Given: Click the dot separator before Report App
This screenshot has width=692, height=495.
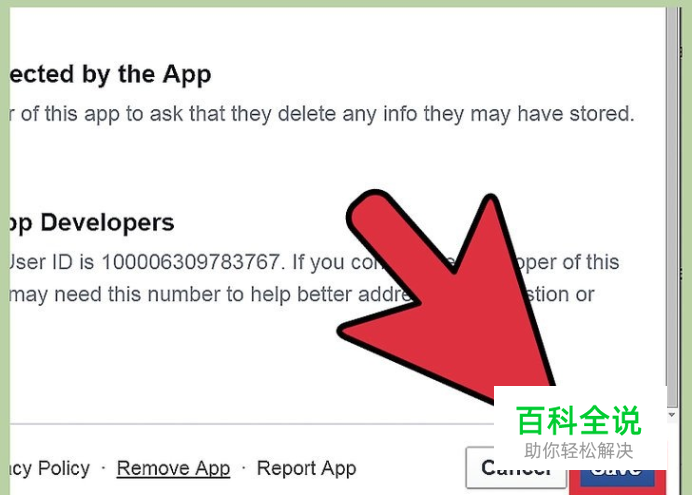Looking at the screenshot, I should click(x=244, y=467).
